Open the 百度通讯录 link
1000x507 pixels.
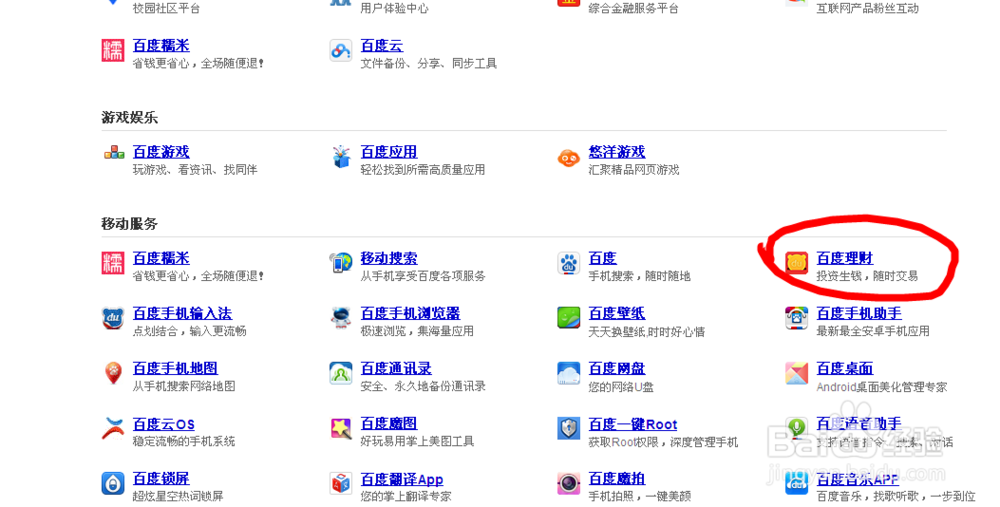click(395, 369)
